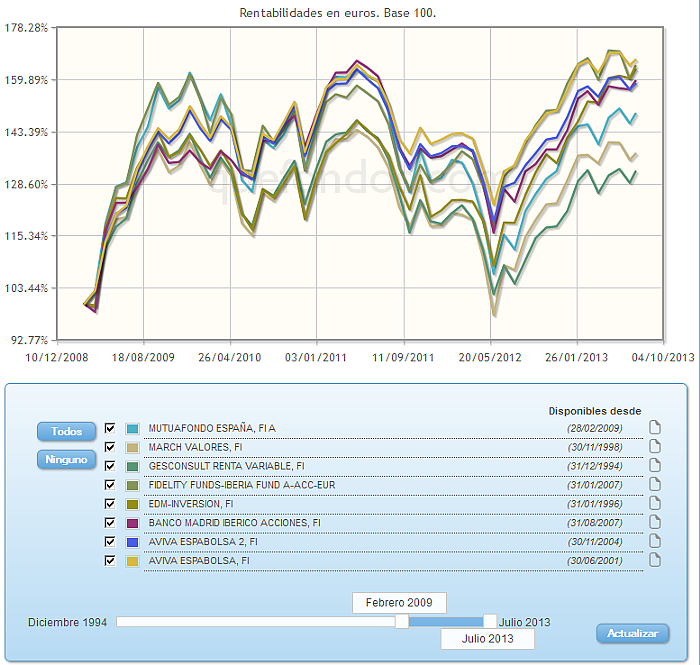Click the 92.77% y-axis label
The image size is (700, 665).
coord(29,340)
